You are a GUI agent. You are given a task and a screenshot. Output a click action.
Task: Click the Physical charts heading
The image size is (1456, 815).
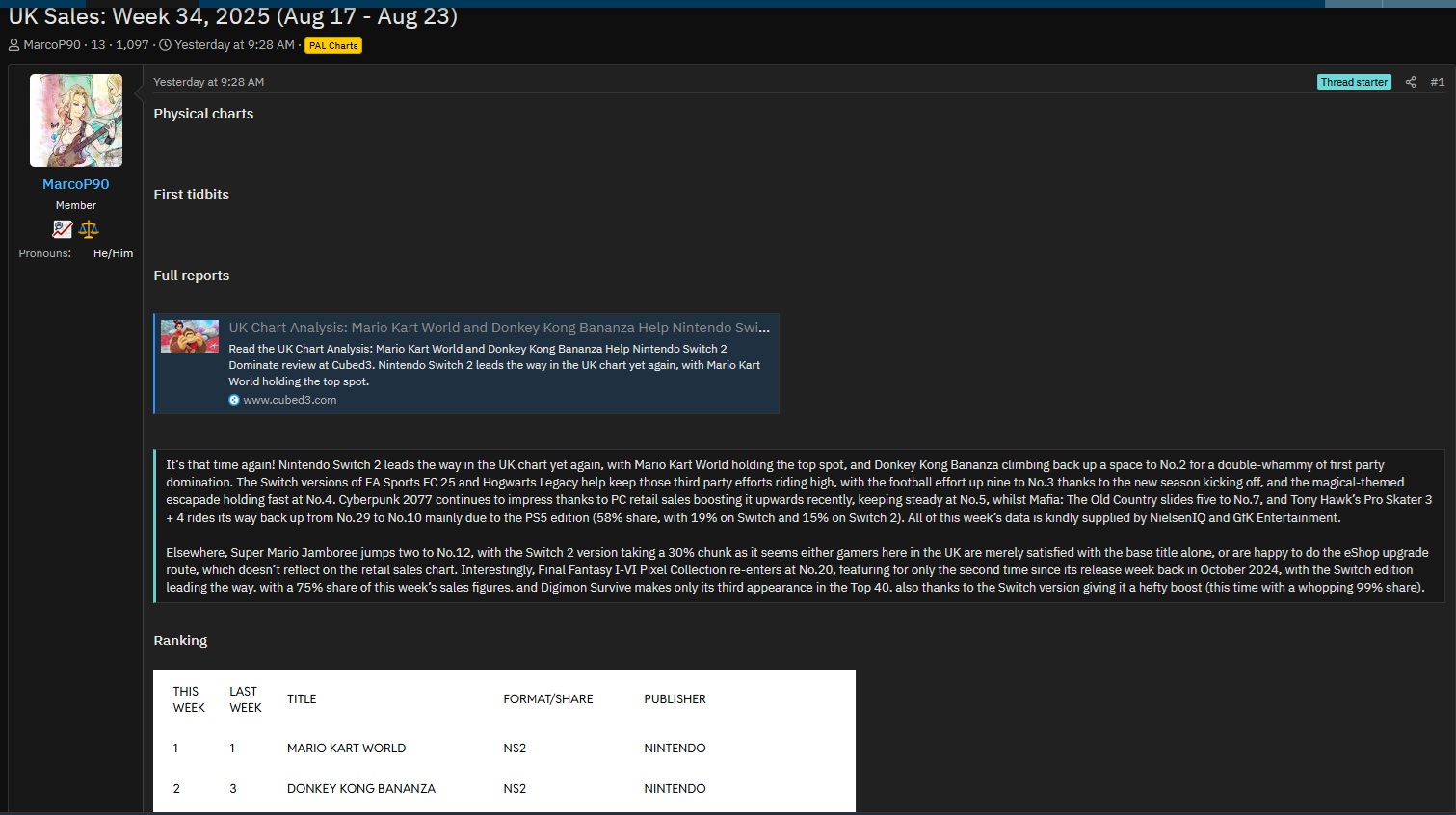(x=203, y=114)
